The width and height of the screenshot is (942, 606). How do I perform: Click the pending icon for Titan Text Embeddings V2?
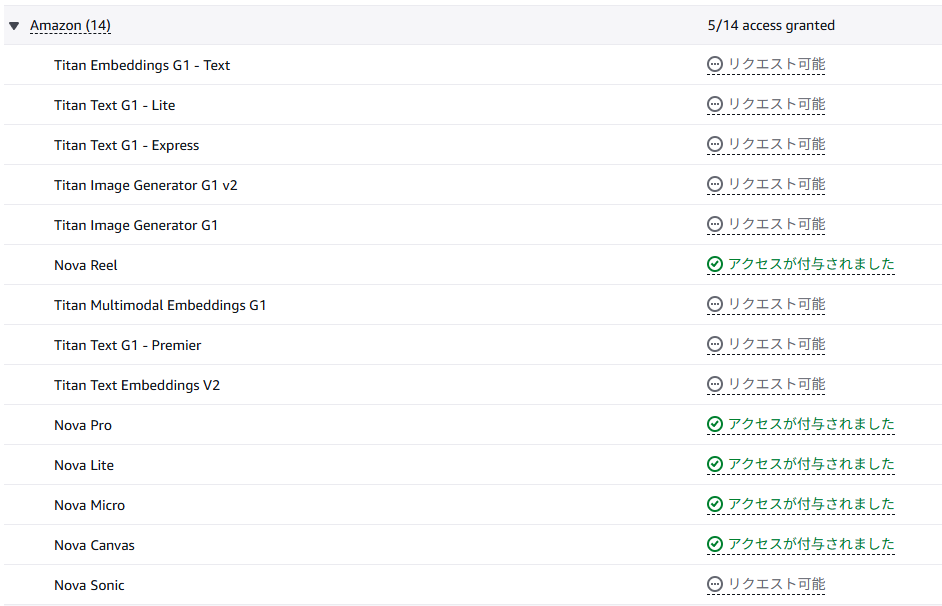715,384
